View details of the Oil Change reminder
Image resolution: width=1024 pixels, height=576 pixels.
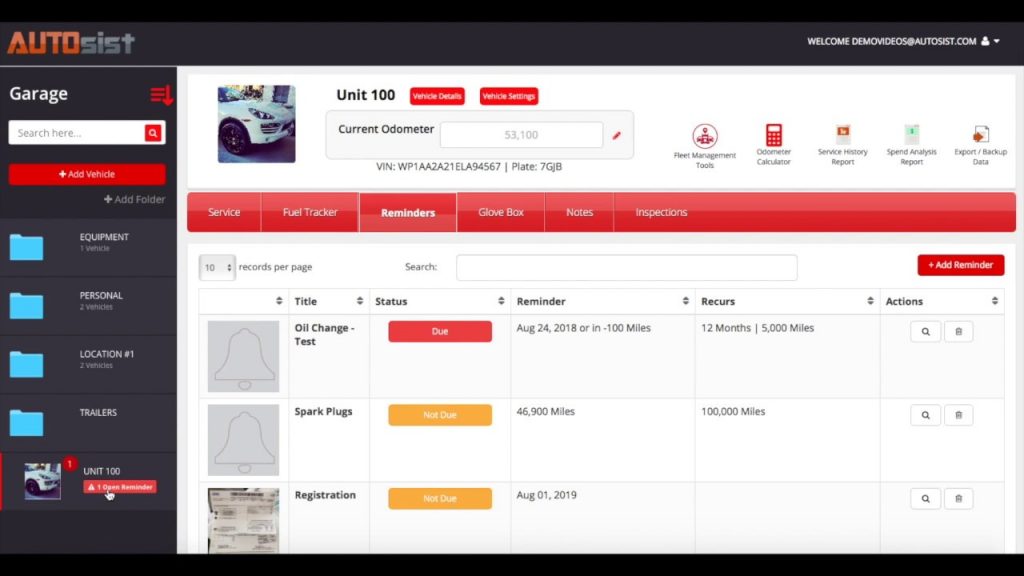[x=925, y=331]
